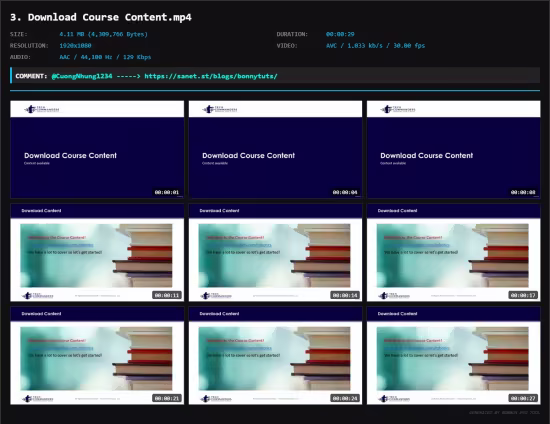The image size is (550, 424).
Task: Click the @CuongNhung1234 username
Action: (82, 76)
